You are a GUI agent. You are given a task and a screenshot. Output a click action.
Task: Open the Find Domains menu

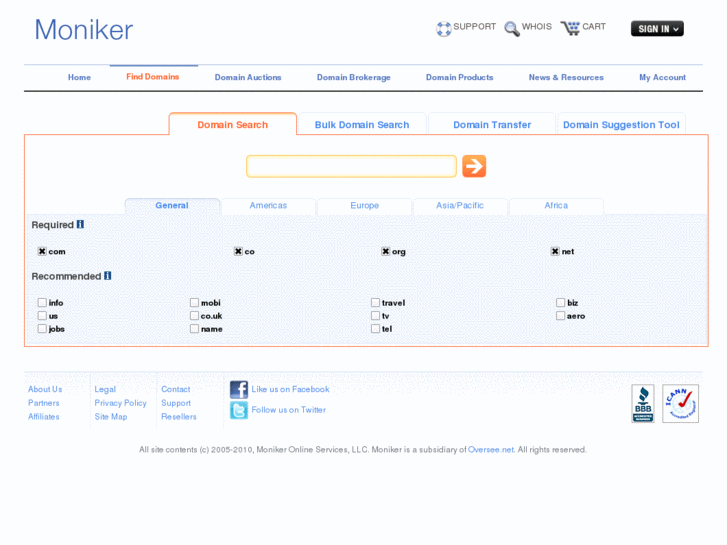pyautogui.click(x=153, y=77)
